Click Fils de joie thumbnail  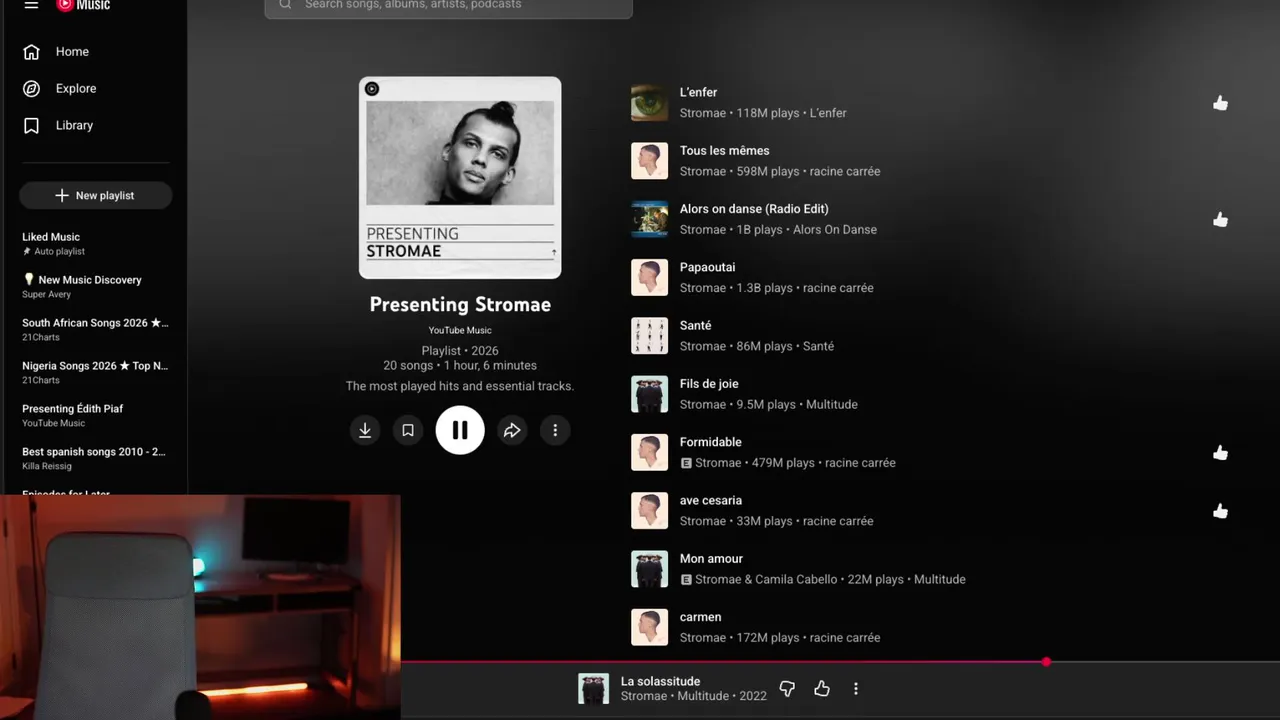[x=649, y=394]
